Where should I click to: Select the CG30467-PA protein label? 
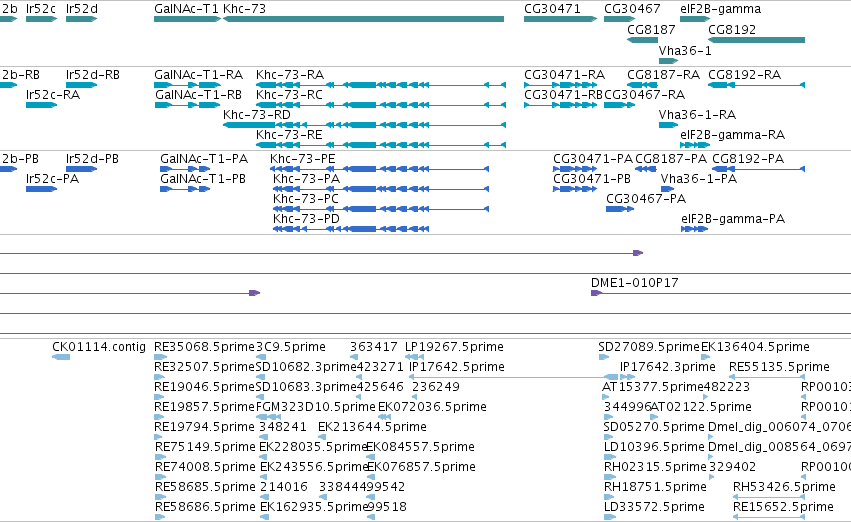coord(646,199)
